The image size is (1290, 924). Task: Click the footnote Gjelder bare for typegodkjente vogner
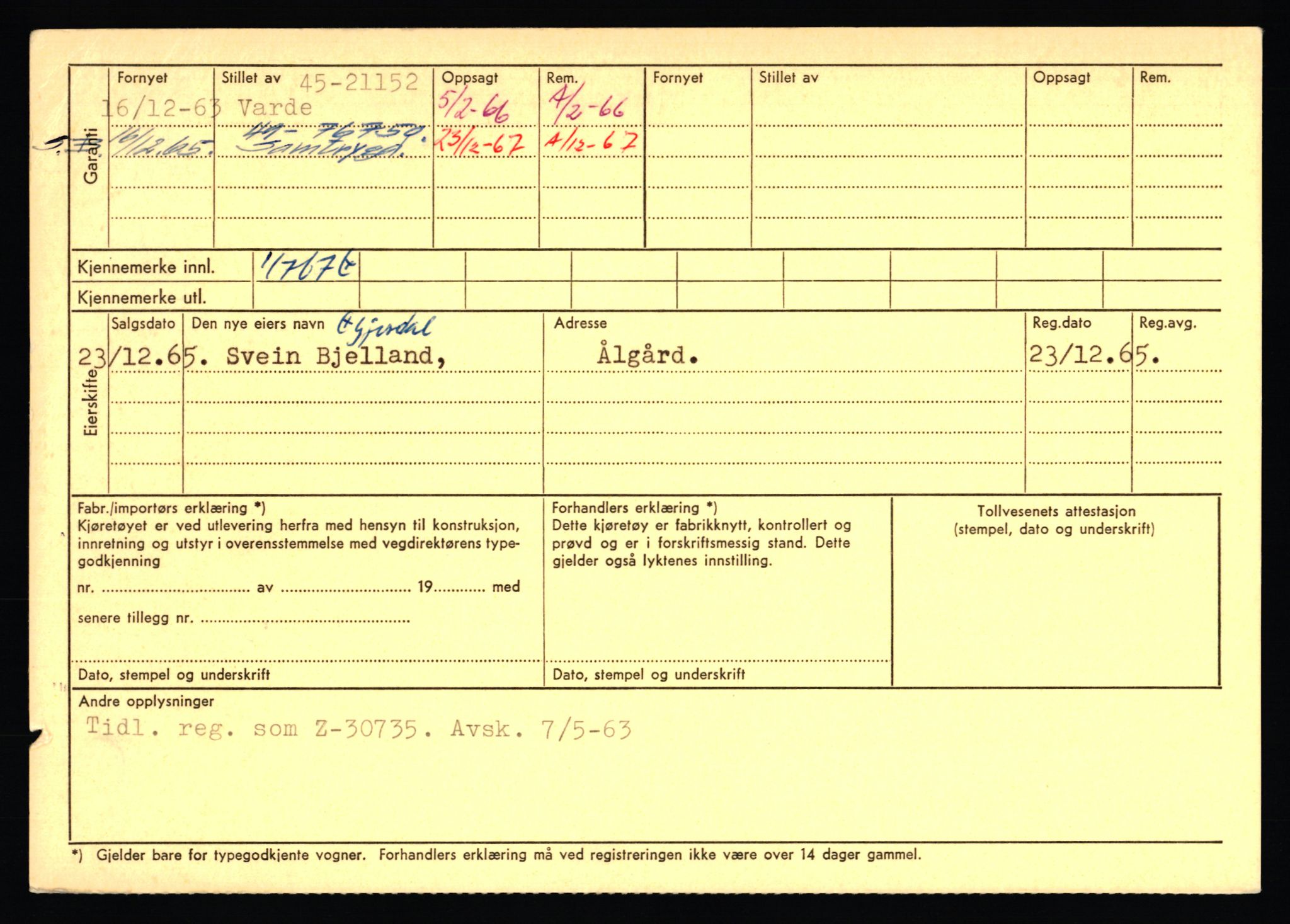[x=231, y=855]
